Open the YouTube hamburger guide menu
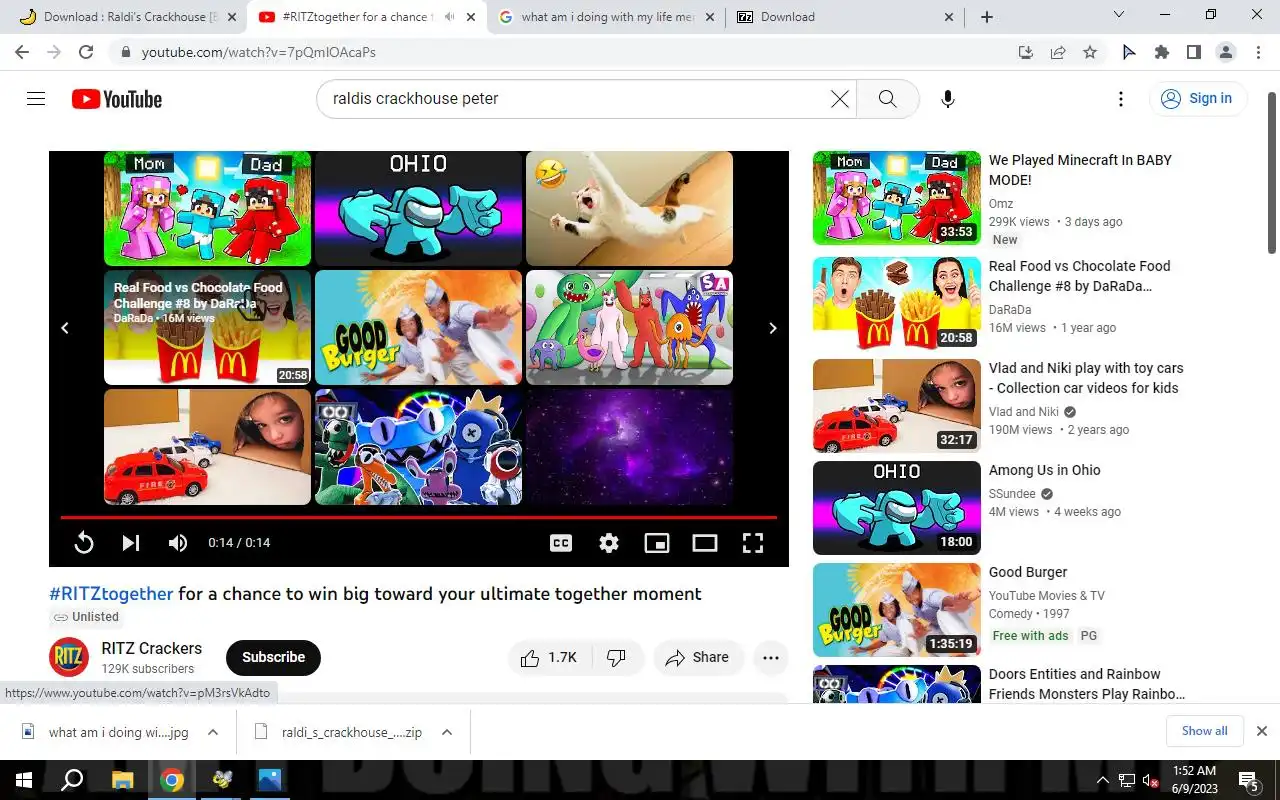The height and width of the screenshot is (800, 1280). [x=36, y=99]
